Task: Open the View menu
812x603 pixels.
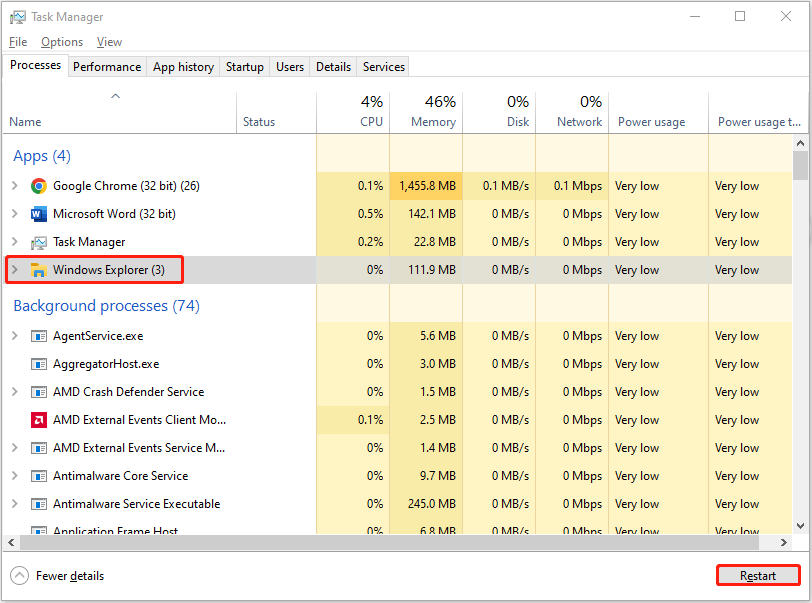Action: [109, 41]
